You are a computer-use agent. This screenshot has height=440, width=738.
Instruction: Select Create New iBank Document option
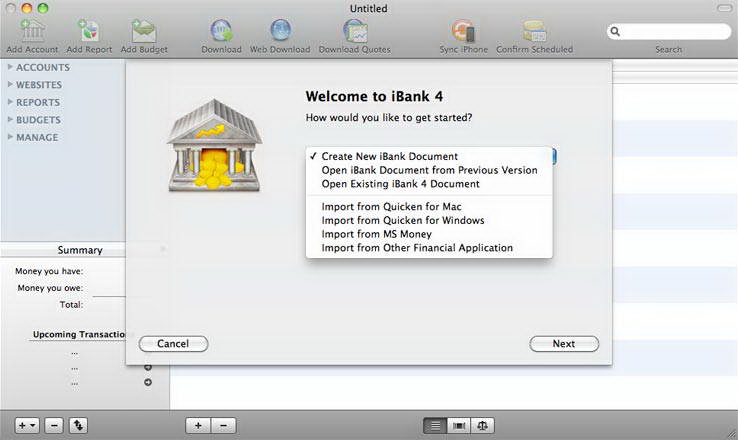click(429, 156)
